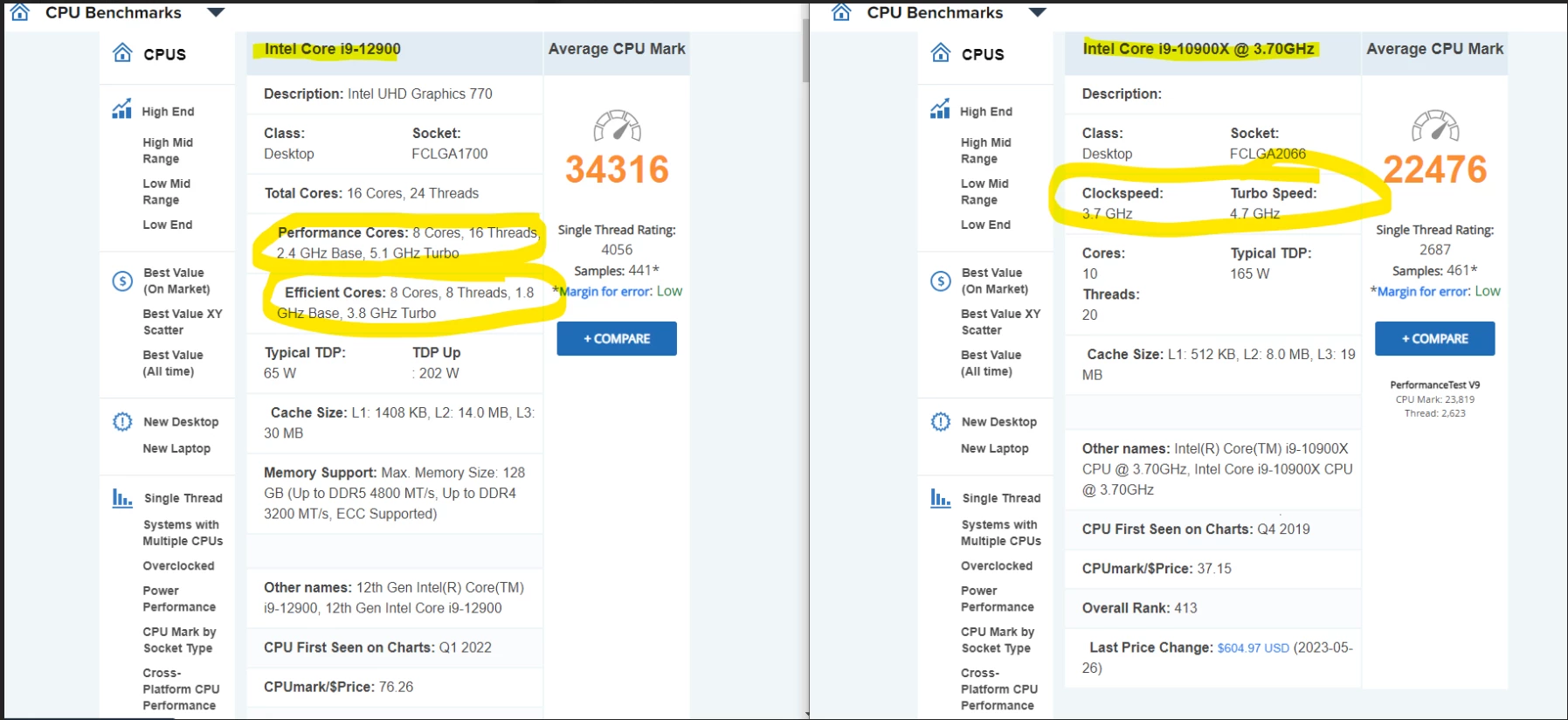The width and height of the screenshot is (1568, 720).
Task: Click the home icon in left CPU Benchmarks header
Action: (20, 12)
